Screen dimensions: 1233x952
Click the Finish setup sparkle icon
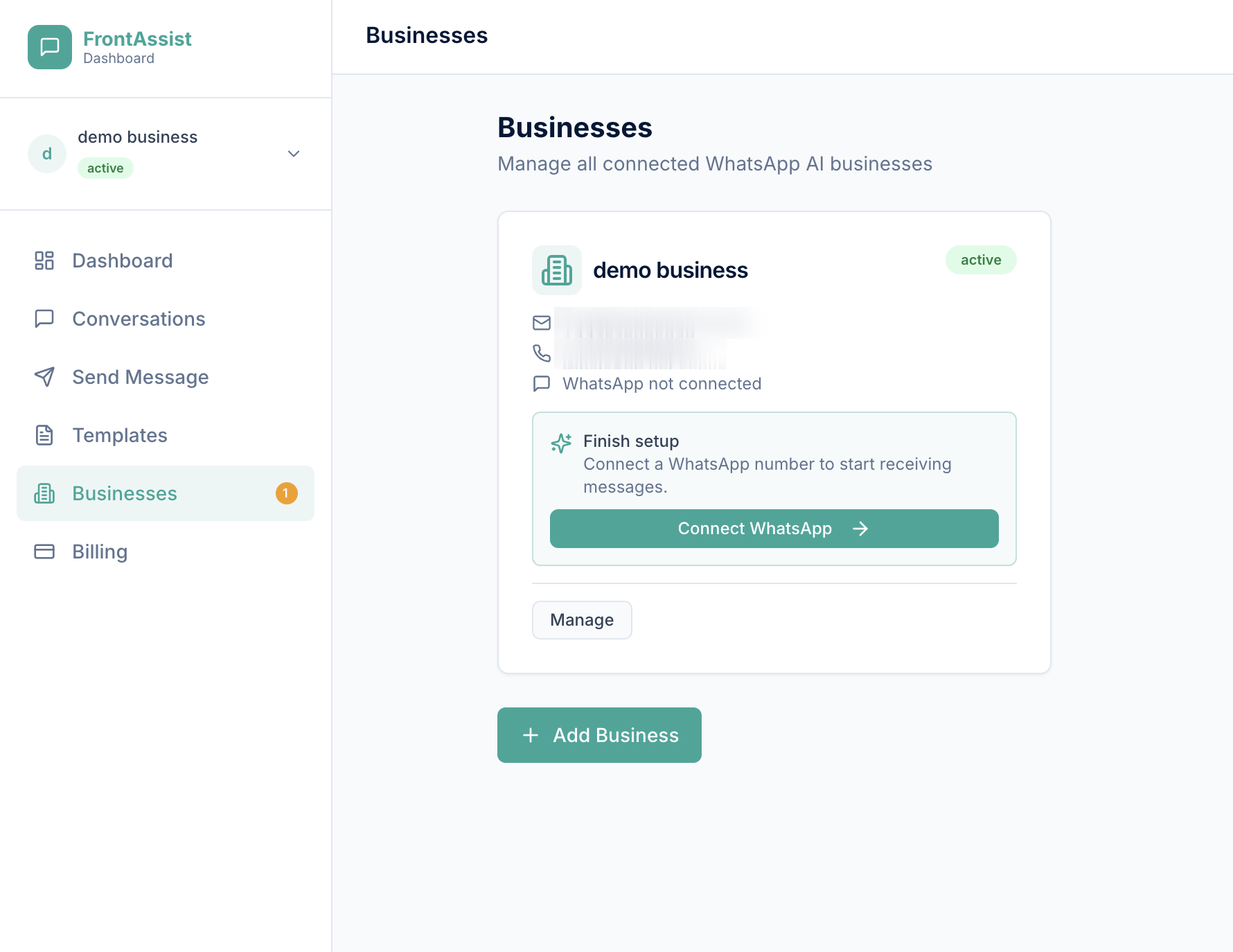pyautogui.click(x=561, y=443)
